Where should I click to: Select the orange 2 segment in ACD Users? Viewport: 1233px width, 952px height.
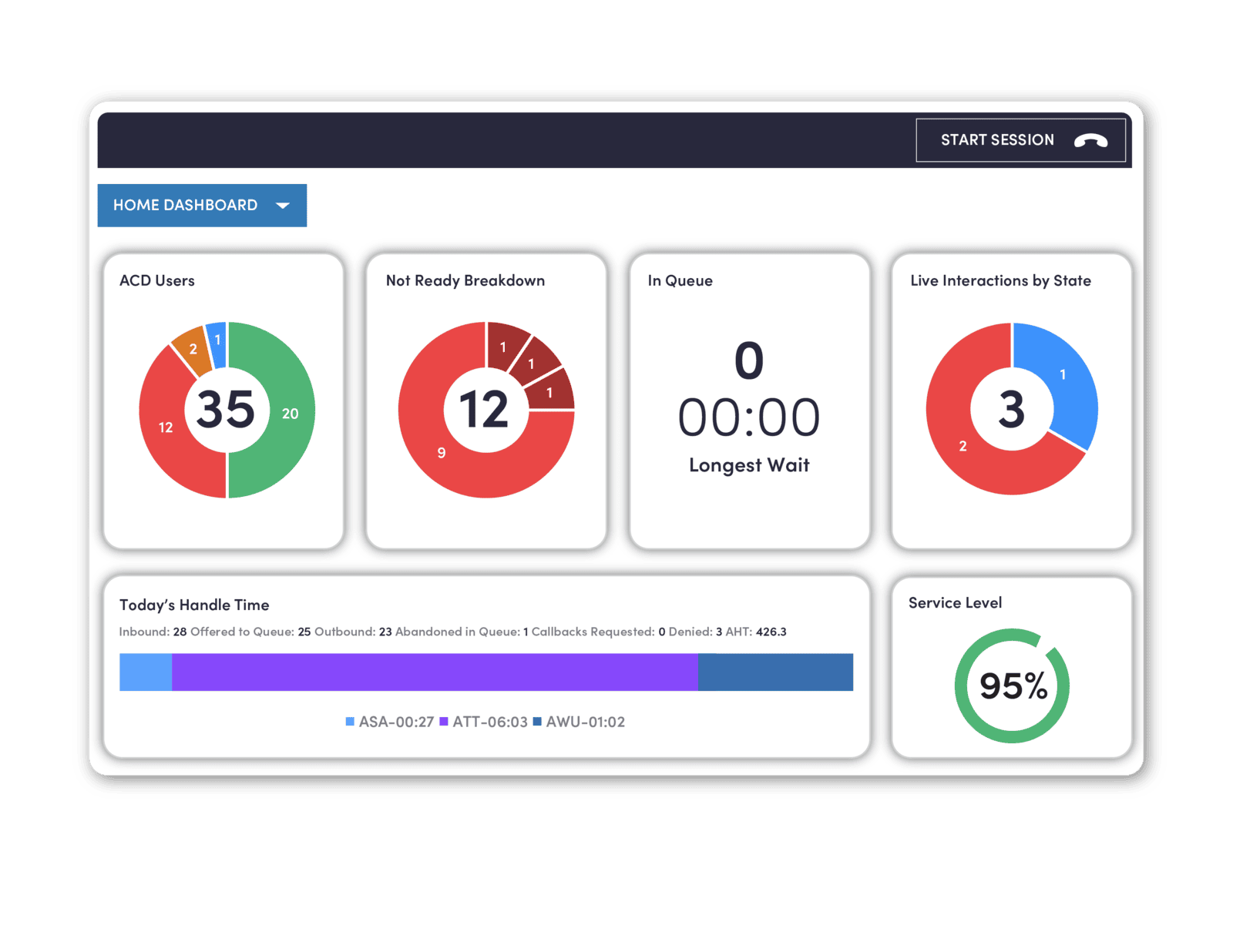(193, 349)
